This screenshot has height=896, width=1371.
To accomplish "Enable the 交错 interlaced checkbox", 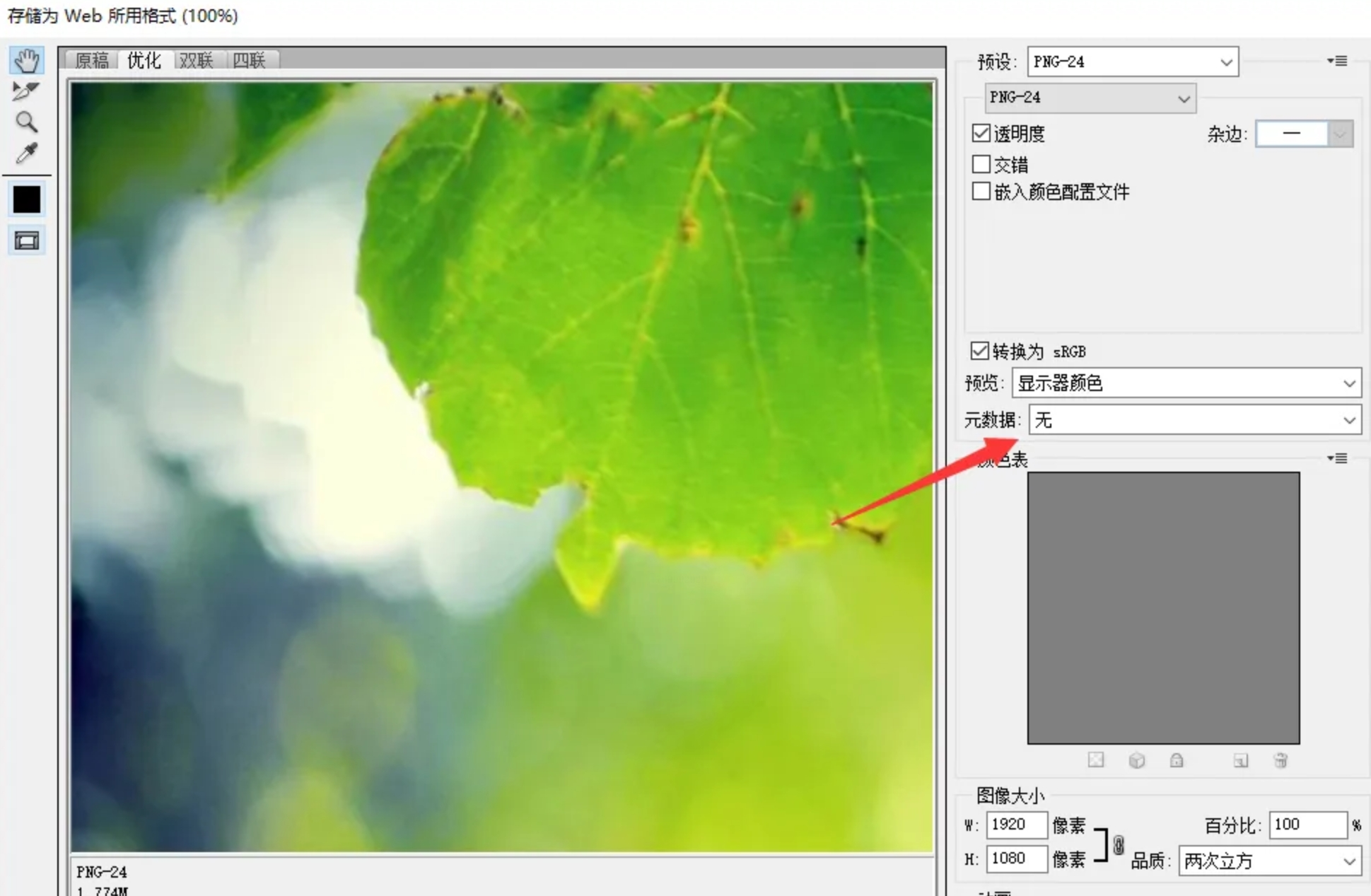I will (x=981, y=164).
